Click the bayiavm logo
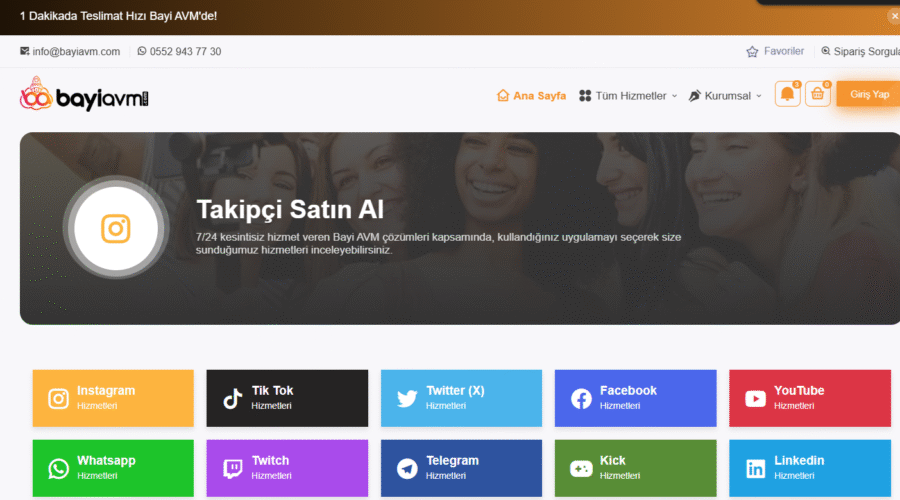 click(84, 94)
